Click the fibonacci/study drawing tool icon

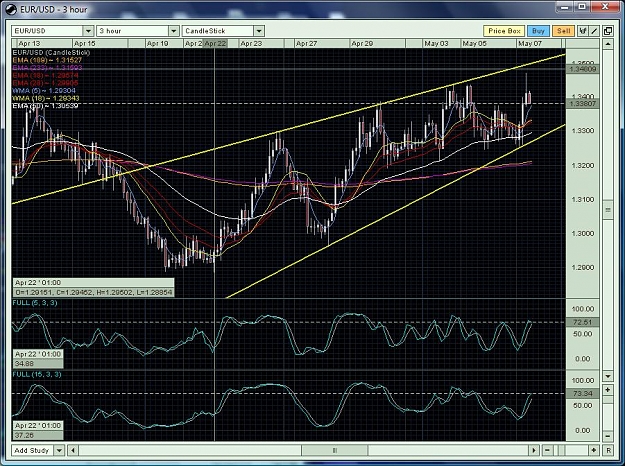583,31
